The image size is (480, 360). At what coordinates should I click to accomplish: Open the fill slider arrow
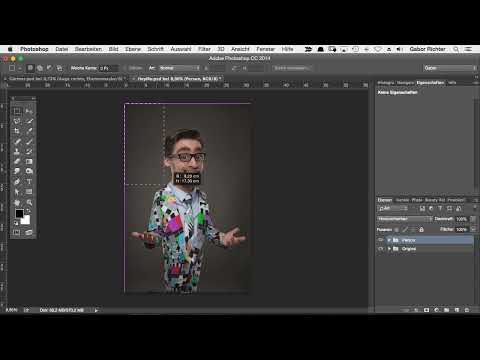(473, 229)
